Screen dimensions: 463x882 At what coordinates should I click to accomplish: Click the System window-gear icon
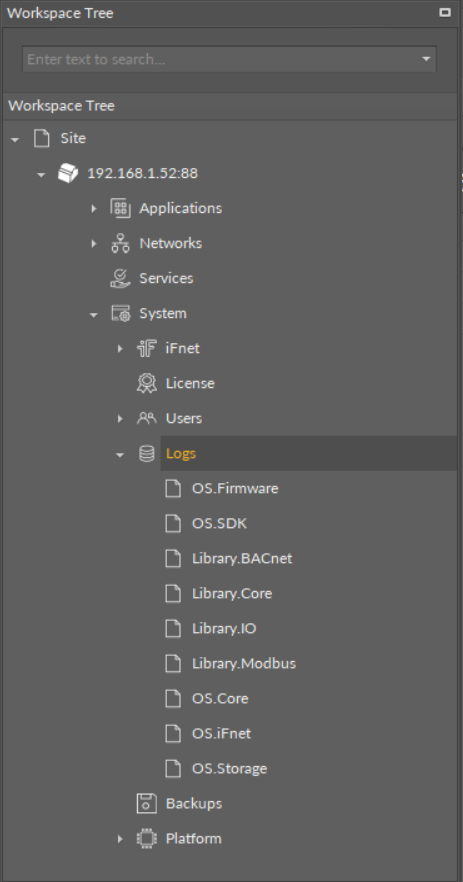click(120, 313)
